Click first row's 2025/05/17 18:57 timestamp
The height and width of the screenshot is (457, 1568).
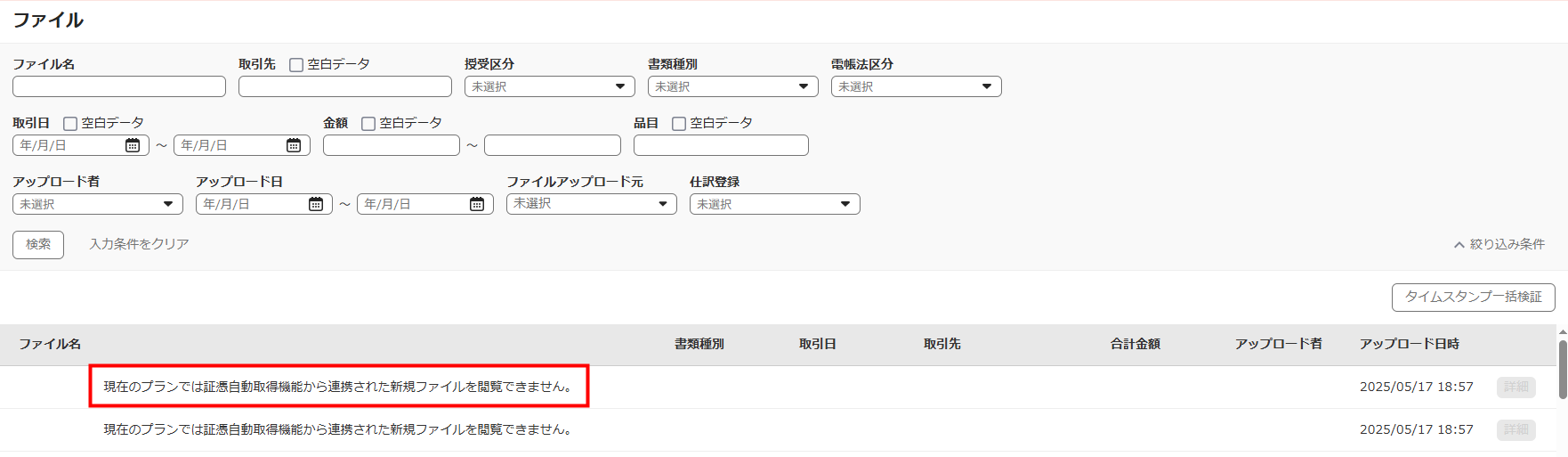pos(1417,387)
